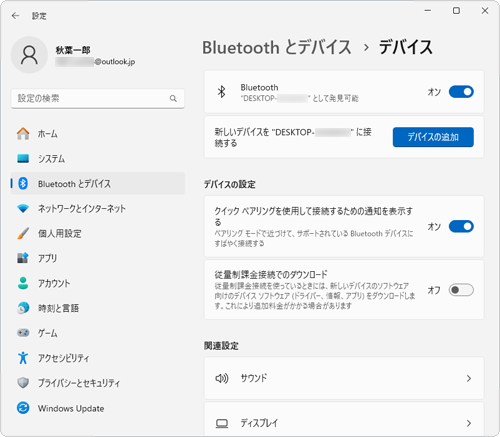Image resolution: width=500 pixels, height=437 pixels.
Task: Click the Bluetooth sidebar icon
Action: [23, 183]
